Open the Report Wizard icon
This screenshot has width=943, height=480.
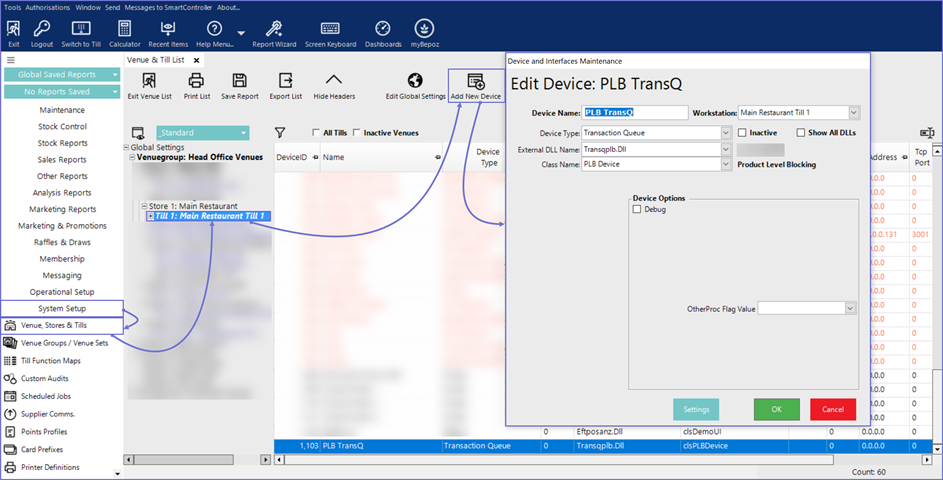click(274, 30)
